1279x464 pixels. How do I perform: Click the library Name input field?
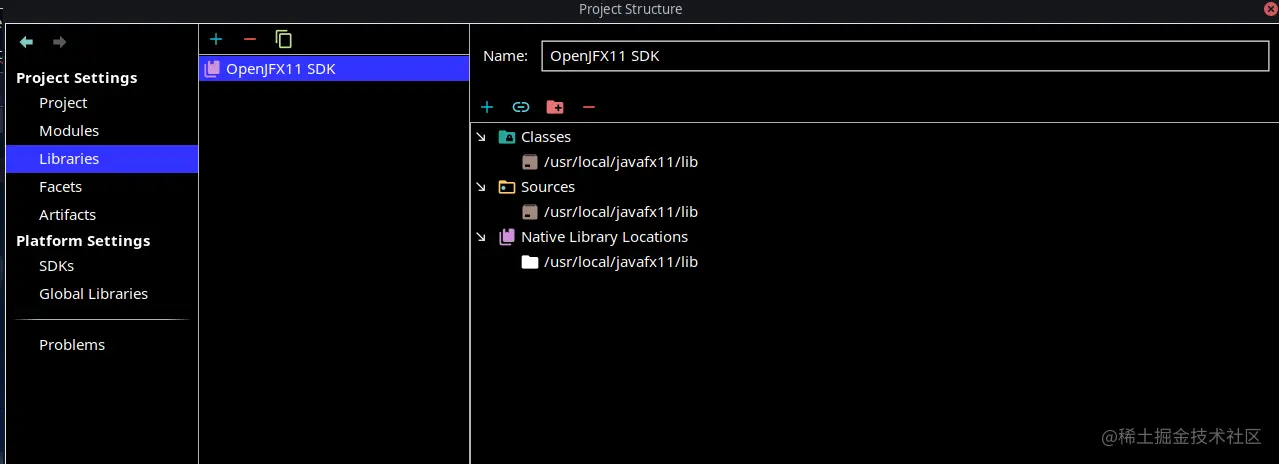point(905,56)
